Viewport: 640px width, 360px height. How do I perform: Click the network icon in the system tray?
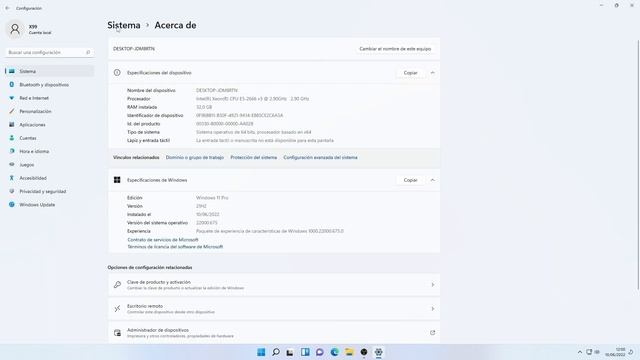(589, 352)
